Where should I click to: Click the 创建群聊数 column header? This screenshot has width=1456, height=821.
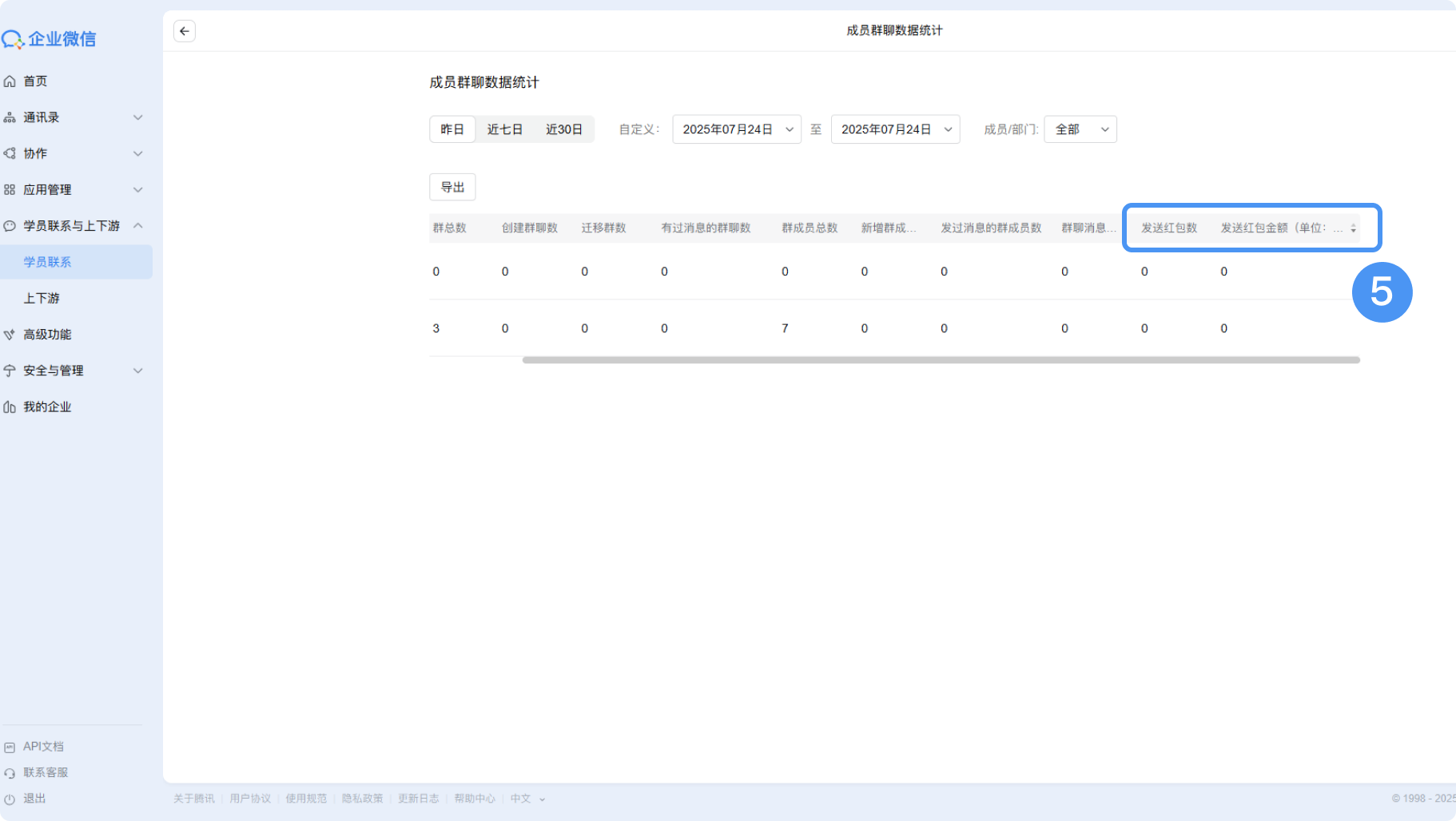point(530,228)
